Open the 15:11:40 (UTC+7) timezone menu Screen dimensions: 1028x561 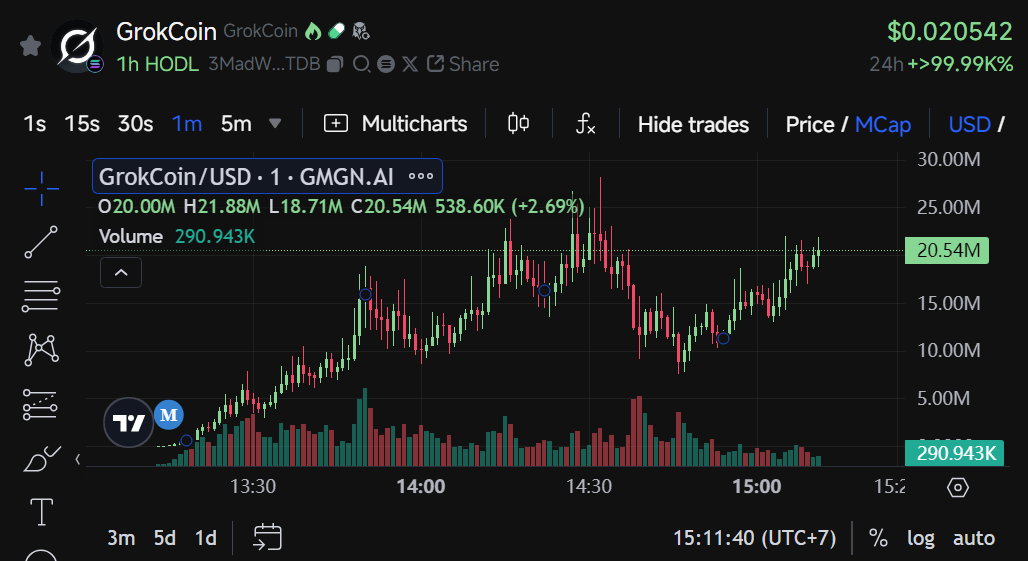[x=755, y=538]
